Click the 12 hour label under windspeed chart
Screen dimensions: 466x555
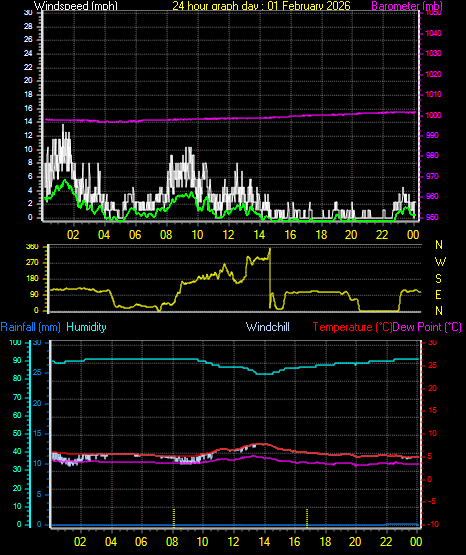click(228, 235)
